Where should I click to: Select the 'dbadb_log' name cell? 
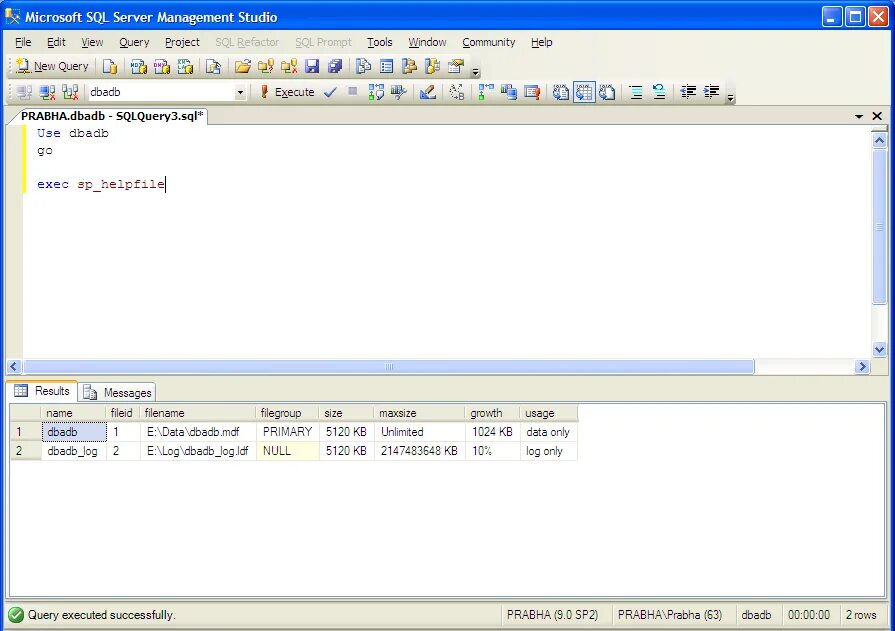click(74, 451)
